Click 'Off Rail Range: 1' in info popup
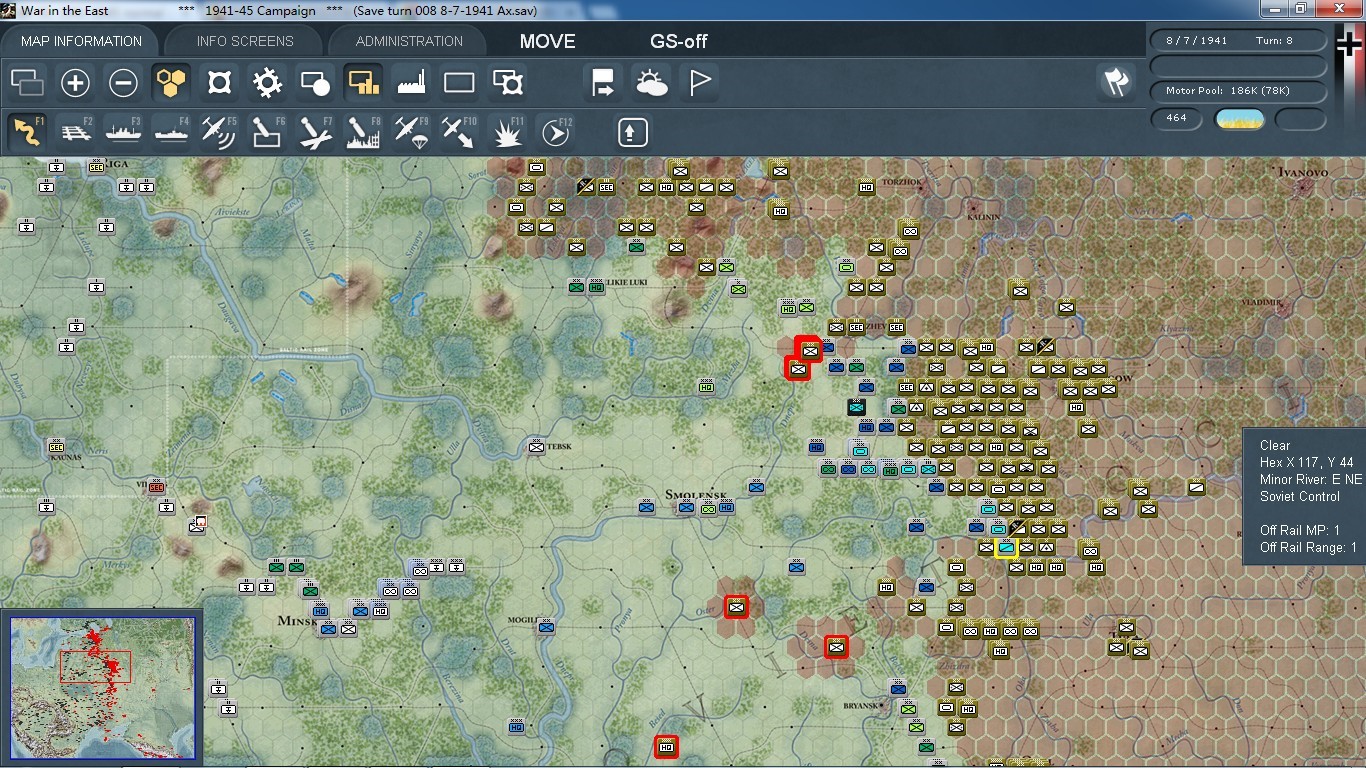The image size is (1366, 768). point(1308,547)
